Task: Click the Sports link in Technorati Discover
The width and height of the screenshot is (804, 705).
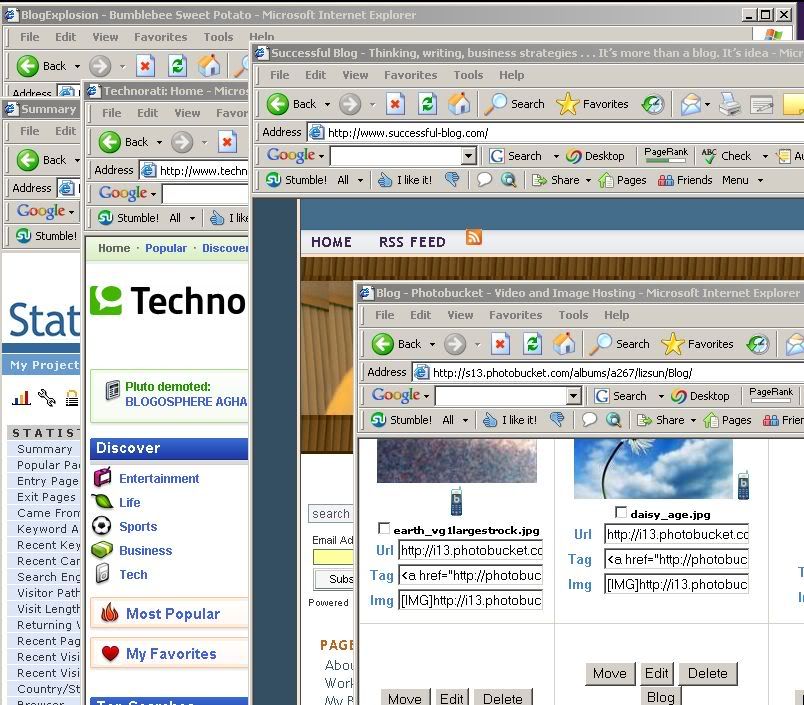Action: tap(138, 527)
